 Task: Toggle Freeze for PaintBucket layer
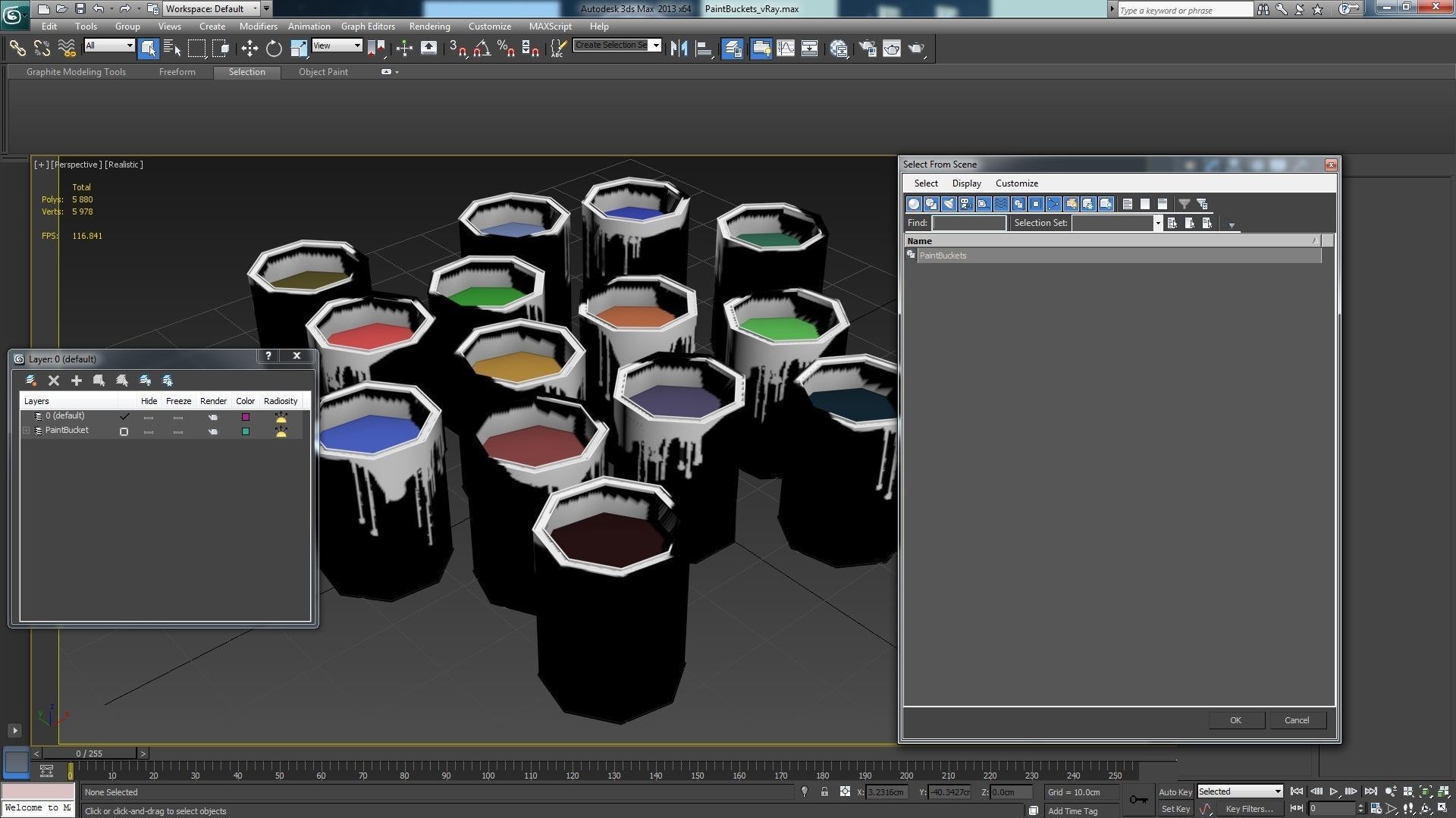click(178, 431)
